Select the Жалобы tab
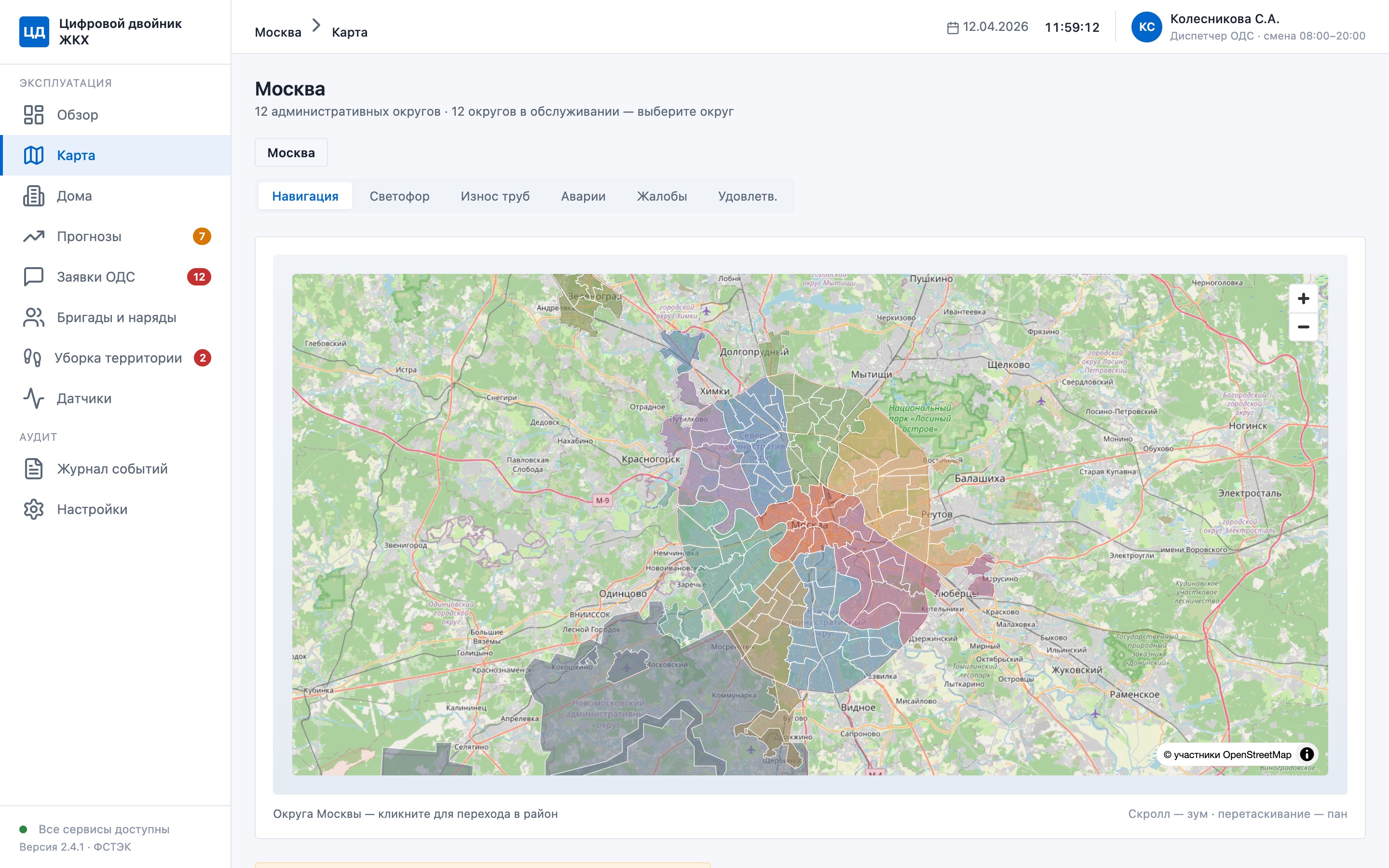The height and width of the screenshot is (868, 1389). coord(662,196)
